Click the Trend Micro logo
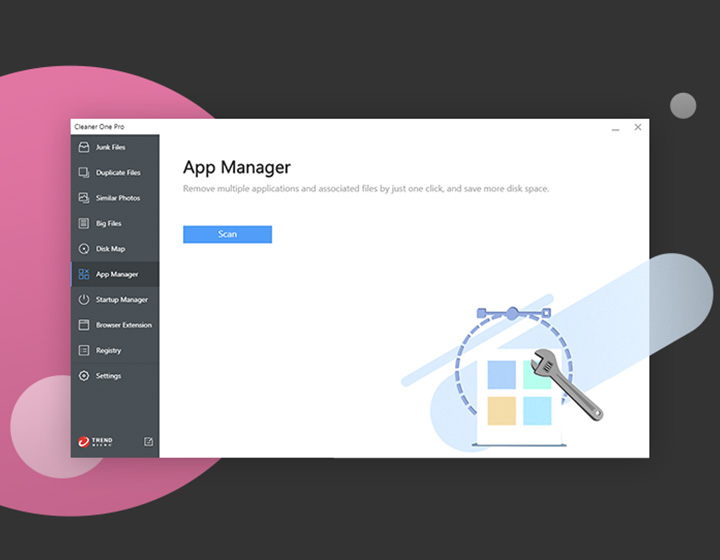 coord(96,441)
